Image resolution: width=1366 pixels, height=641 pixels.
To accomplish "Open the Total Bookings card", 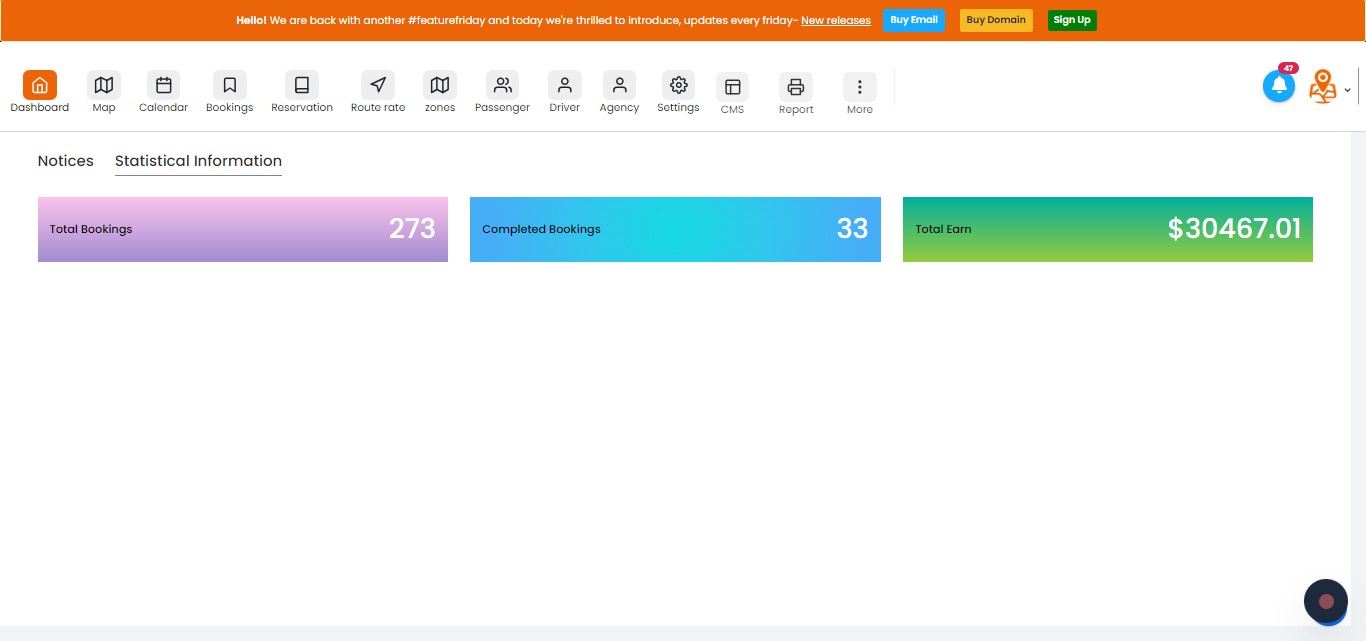I will [243, 229].
